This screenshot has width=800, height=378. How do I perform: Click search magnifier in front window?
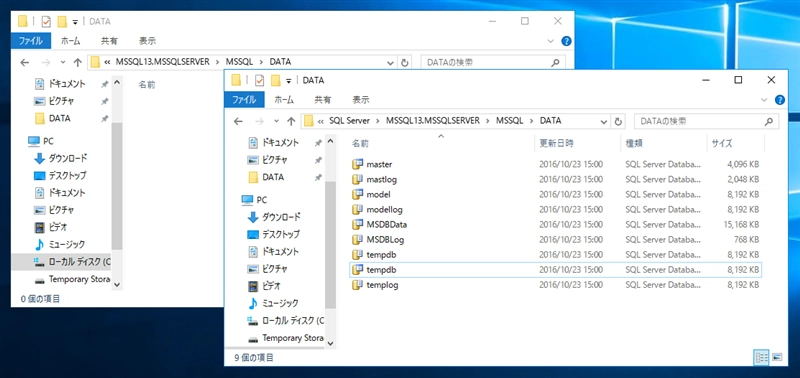[768, 121]
